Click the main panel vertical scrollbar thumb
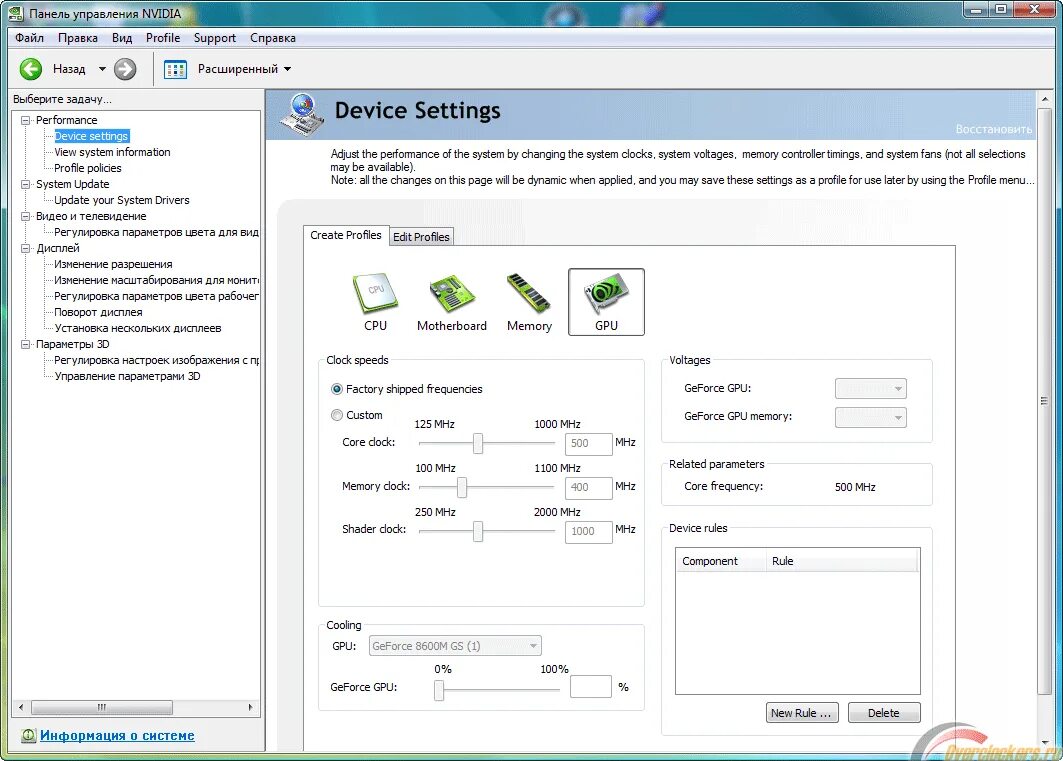1063x761 pixels. click(1044, 401)
